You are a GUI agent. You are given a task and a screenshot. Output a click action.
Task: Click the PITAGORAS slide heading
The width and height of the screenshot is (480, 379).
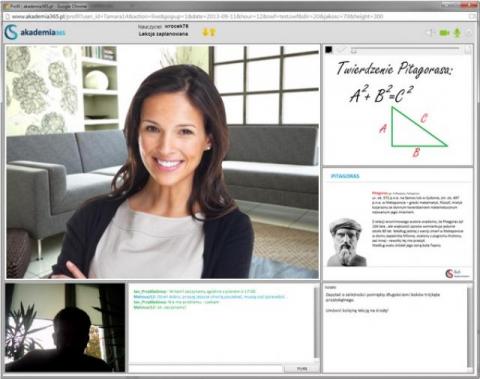tap(345, 176)
